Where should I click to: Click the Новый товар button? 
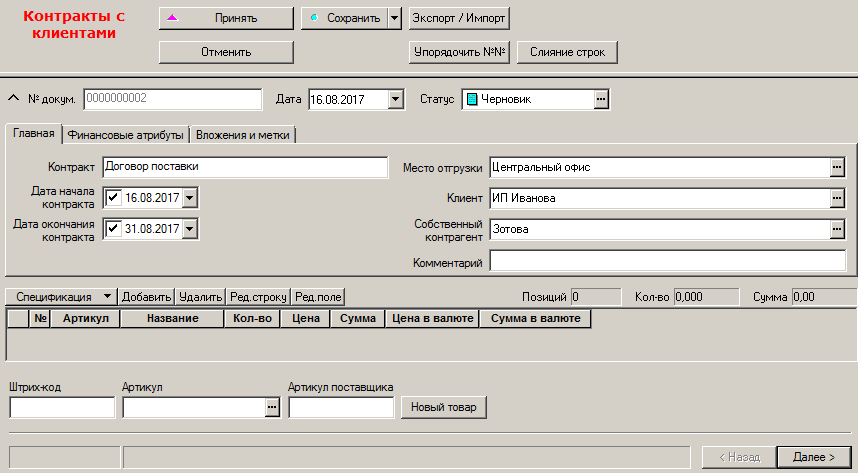point(444,407)
